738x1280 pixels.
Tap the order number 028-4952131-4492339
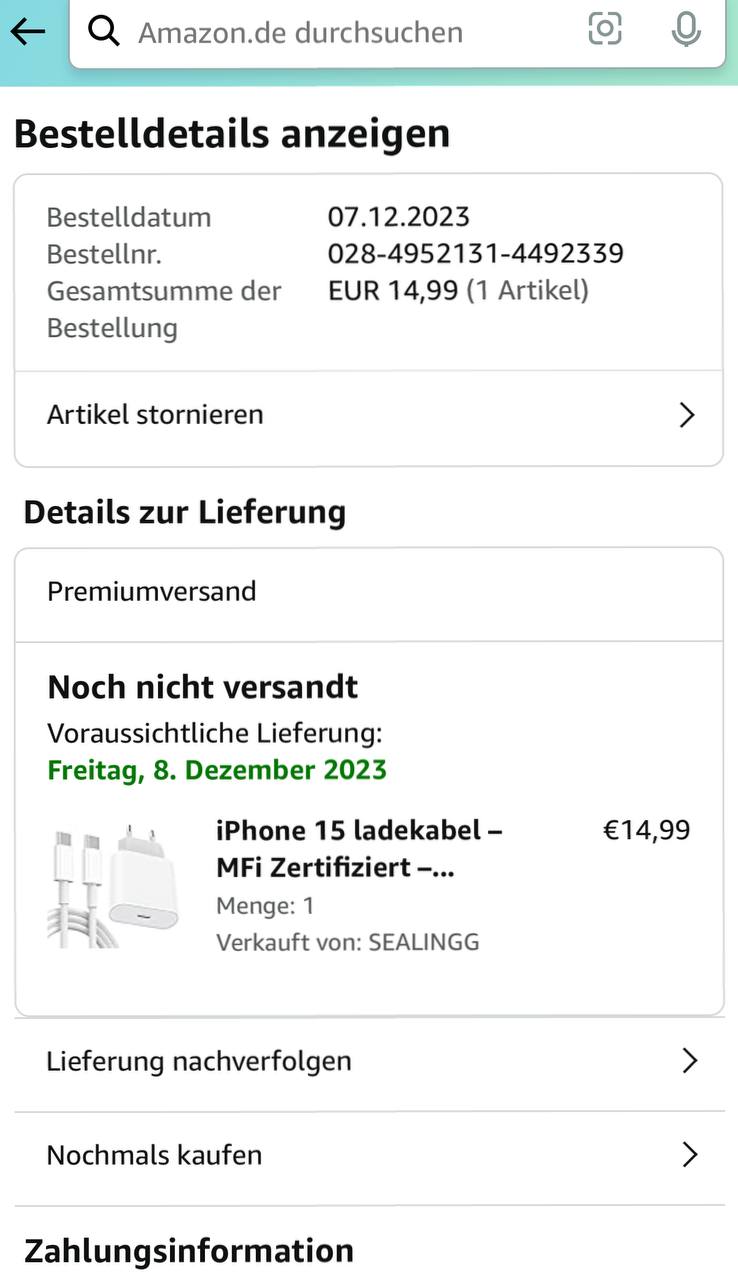click(476, 254)
